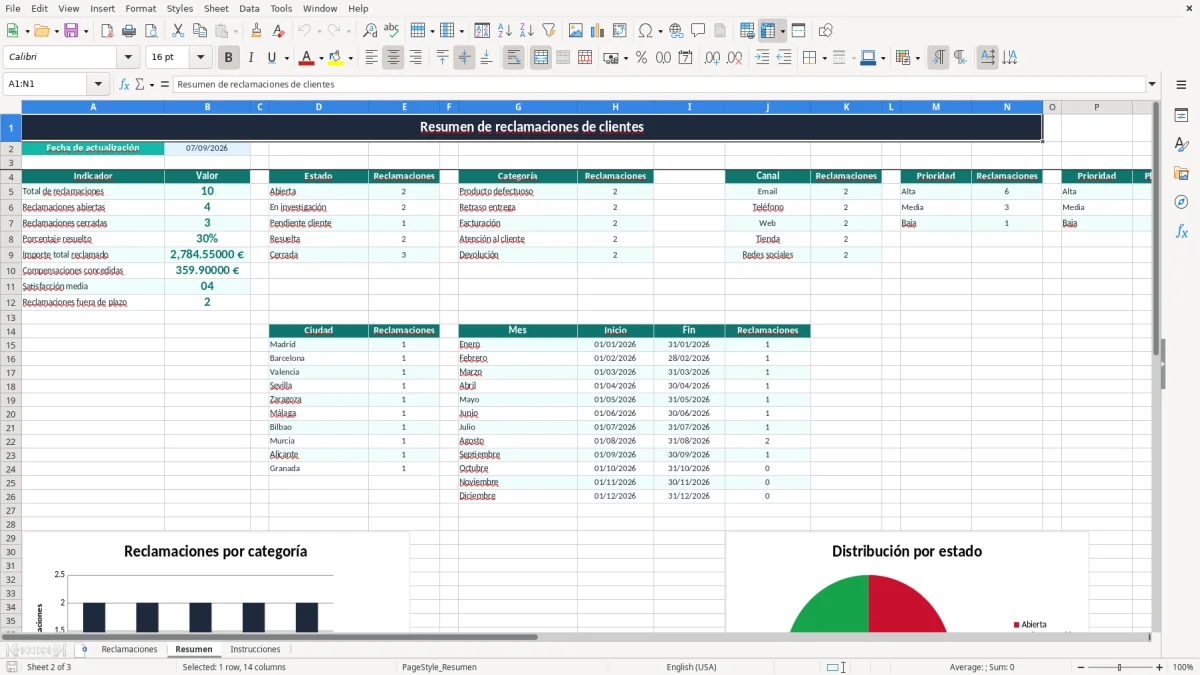Select column header H
The height and width of the screenshot is (675, 1200).
615,107
